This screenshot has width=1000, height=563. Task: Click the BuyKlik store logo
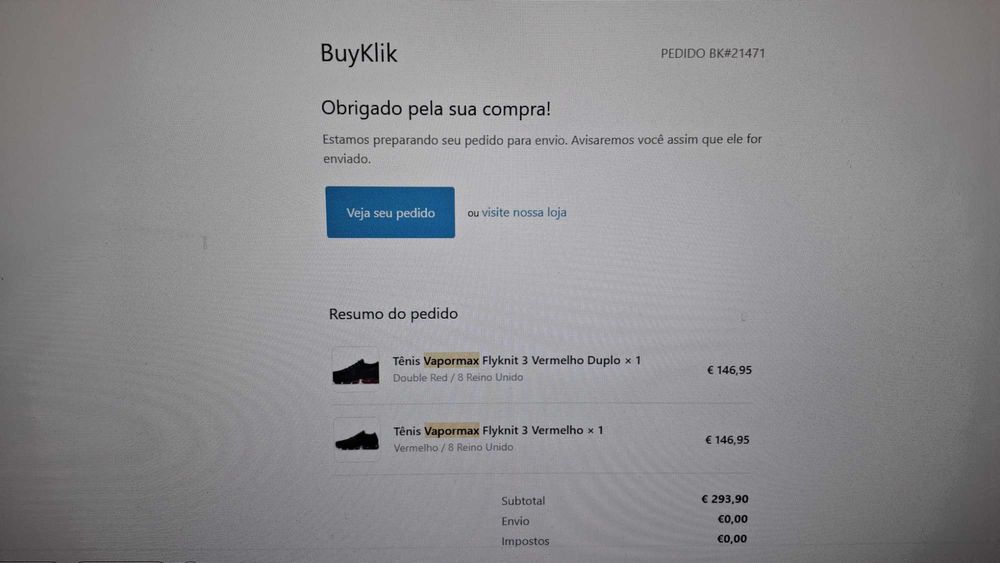pyautogui.click(x=359, y=53)
